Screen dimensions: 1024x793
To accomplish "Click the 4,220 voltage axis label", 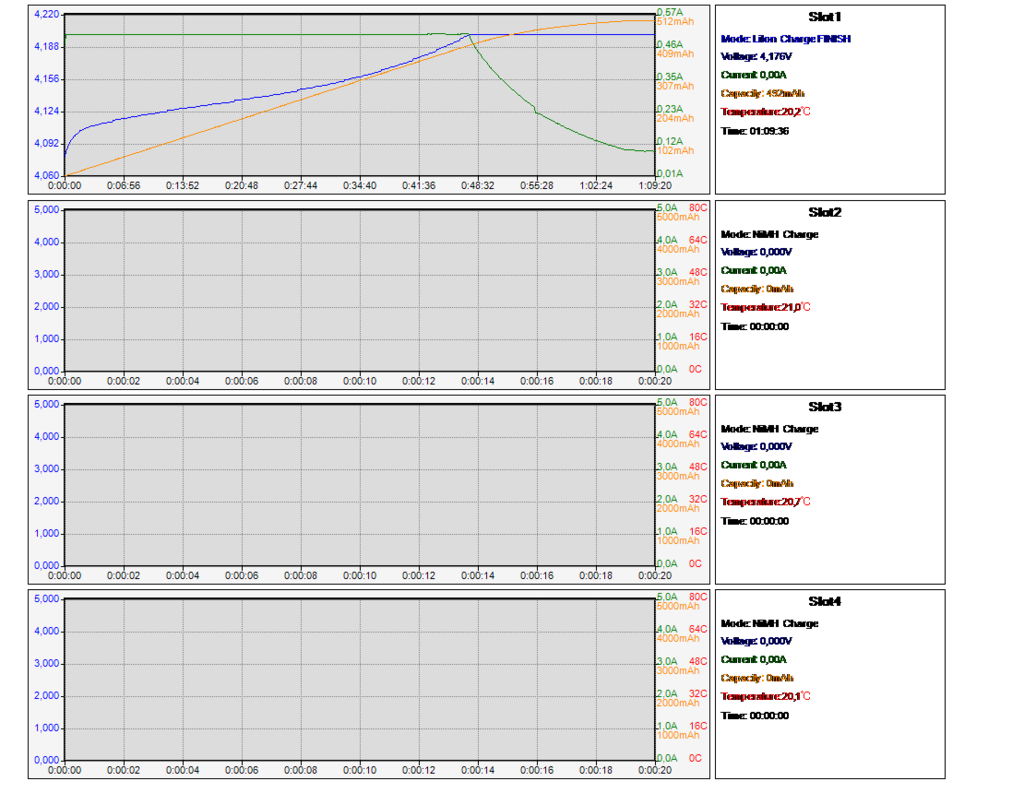I will pyautogui.click(x=47, y=15).
